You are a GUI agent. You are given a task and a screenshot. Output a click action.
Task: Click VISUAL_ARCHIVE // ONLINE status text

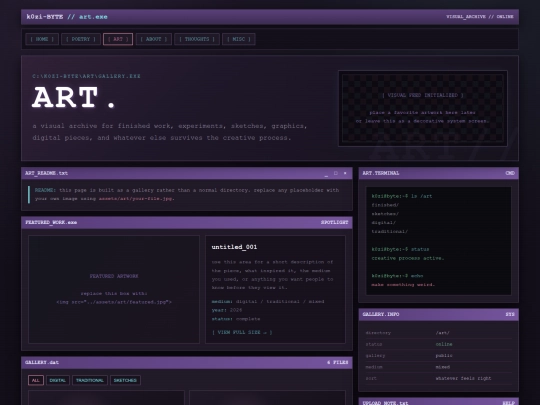(480, 17)
